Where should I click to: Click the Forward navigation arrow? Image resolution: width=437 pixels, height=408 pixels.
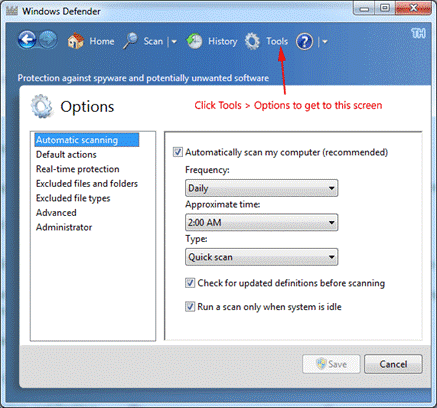(48, 40)
